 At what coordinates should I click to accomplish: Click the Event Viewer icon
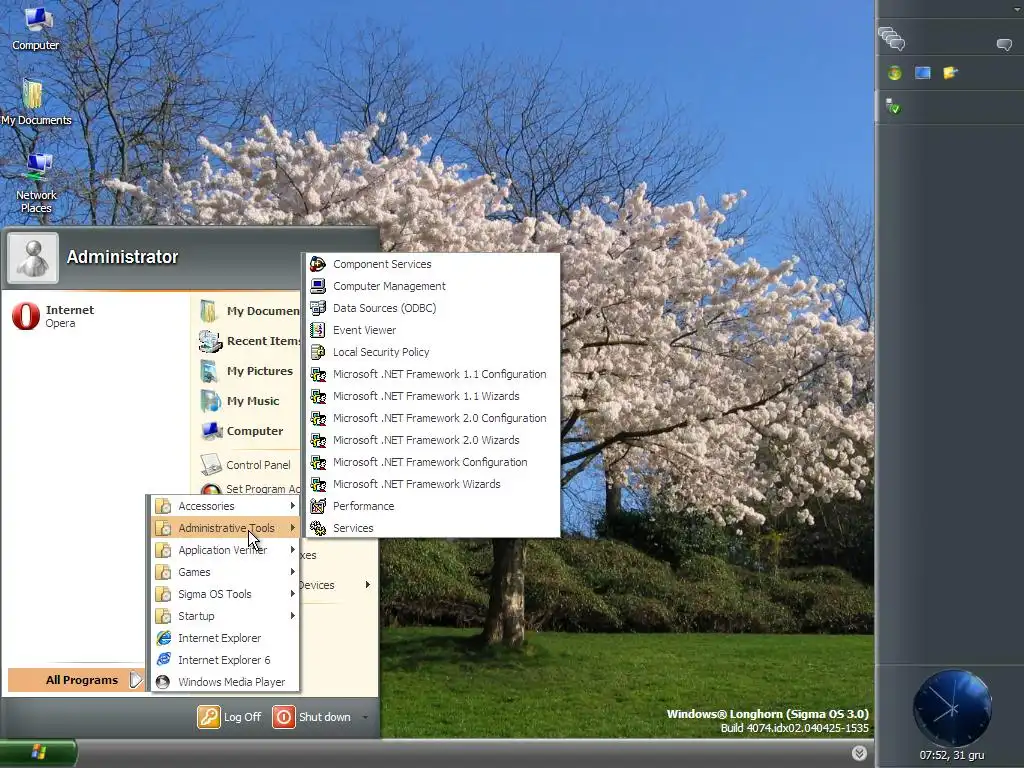318,330
